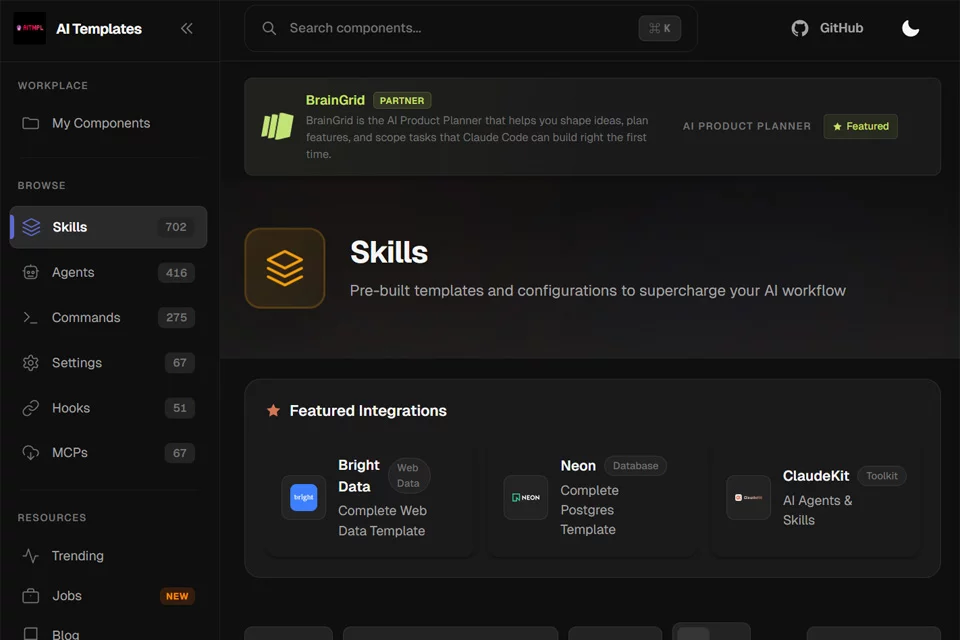Collapse the sidebar with double chevron

pos(187,28)
